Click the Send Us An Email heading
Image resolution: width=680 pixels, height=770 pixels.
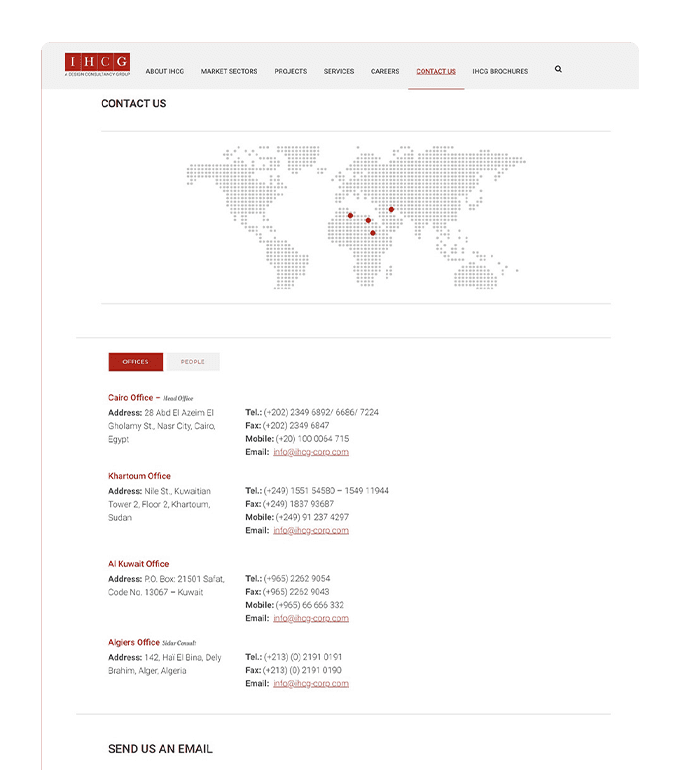pos(161,749)
